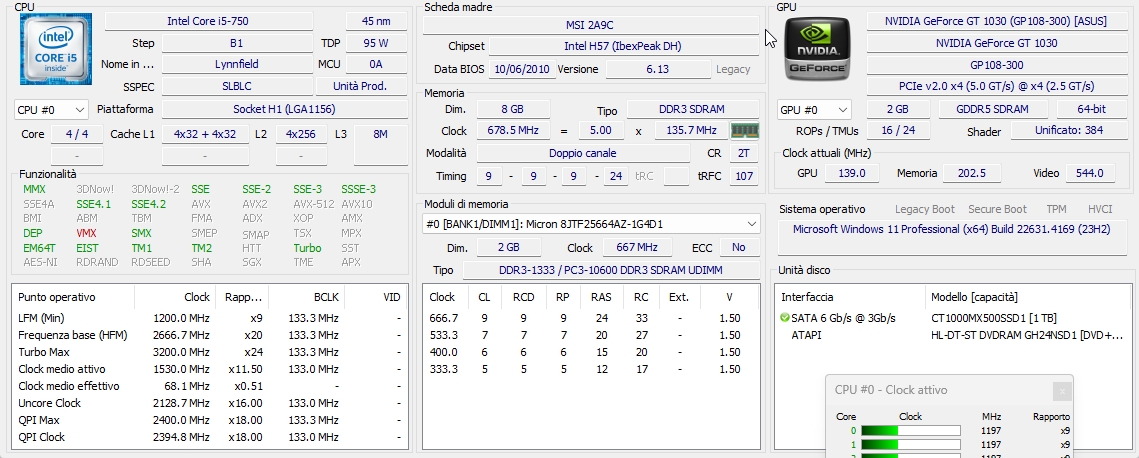Click the GPU clock 139.0 field
The image size is (1139, 458).
851,173
